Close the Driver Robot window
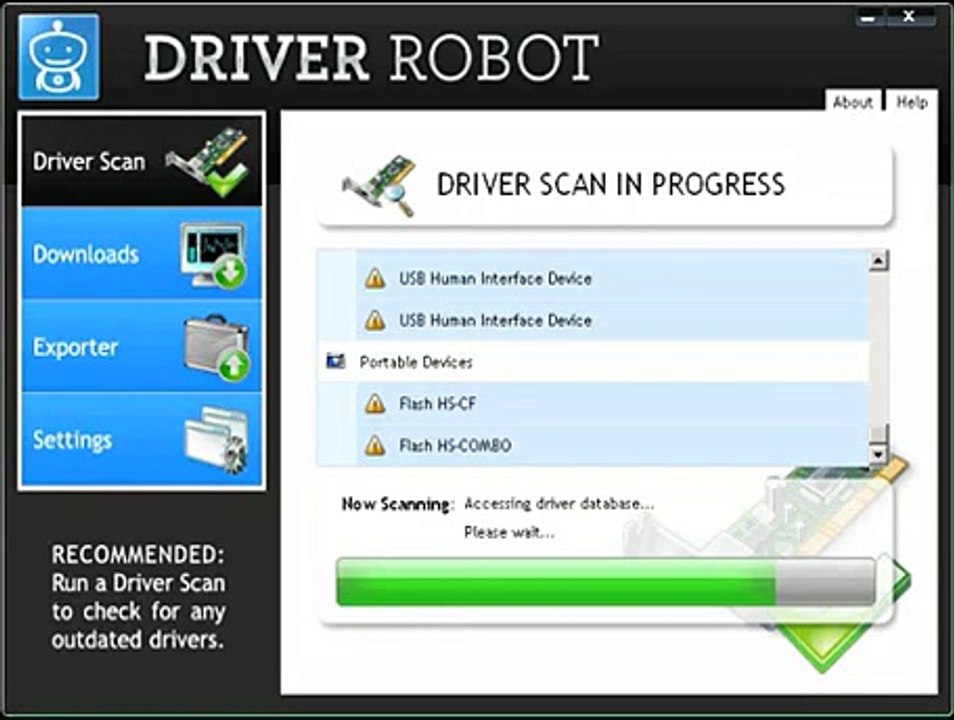 pos(909,17)
